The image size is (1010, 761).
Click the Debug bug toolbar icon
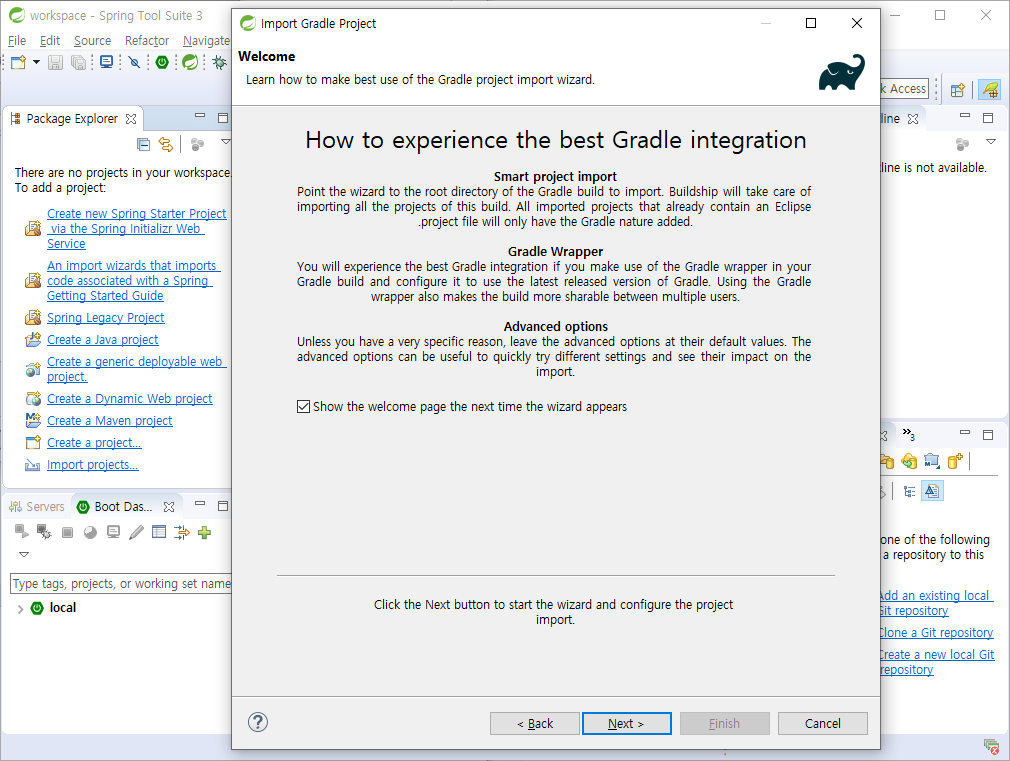220,63
